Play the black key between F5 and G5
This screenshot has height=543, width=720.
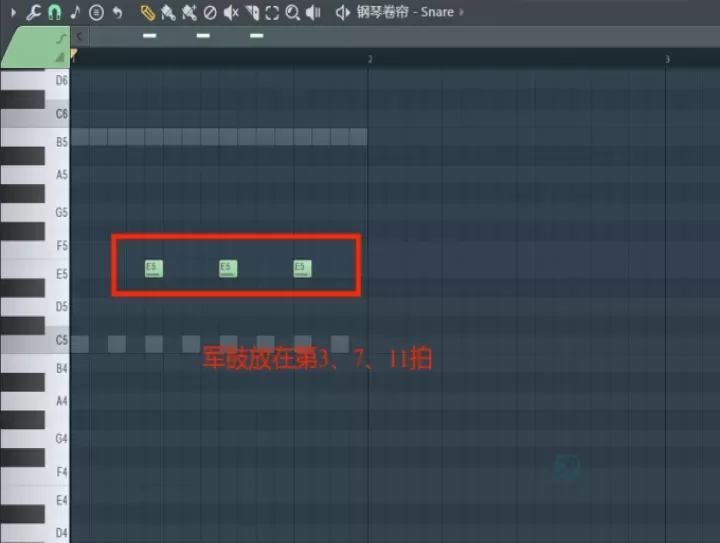[x=22, y=231]
